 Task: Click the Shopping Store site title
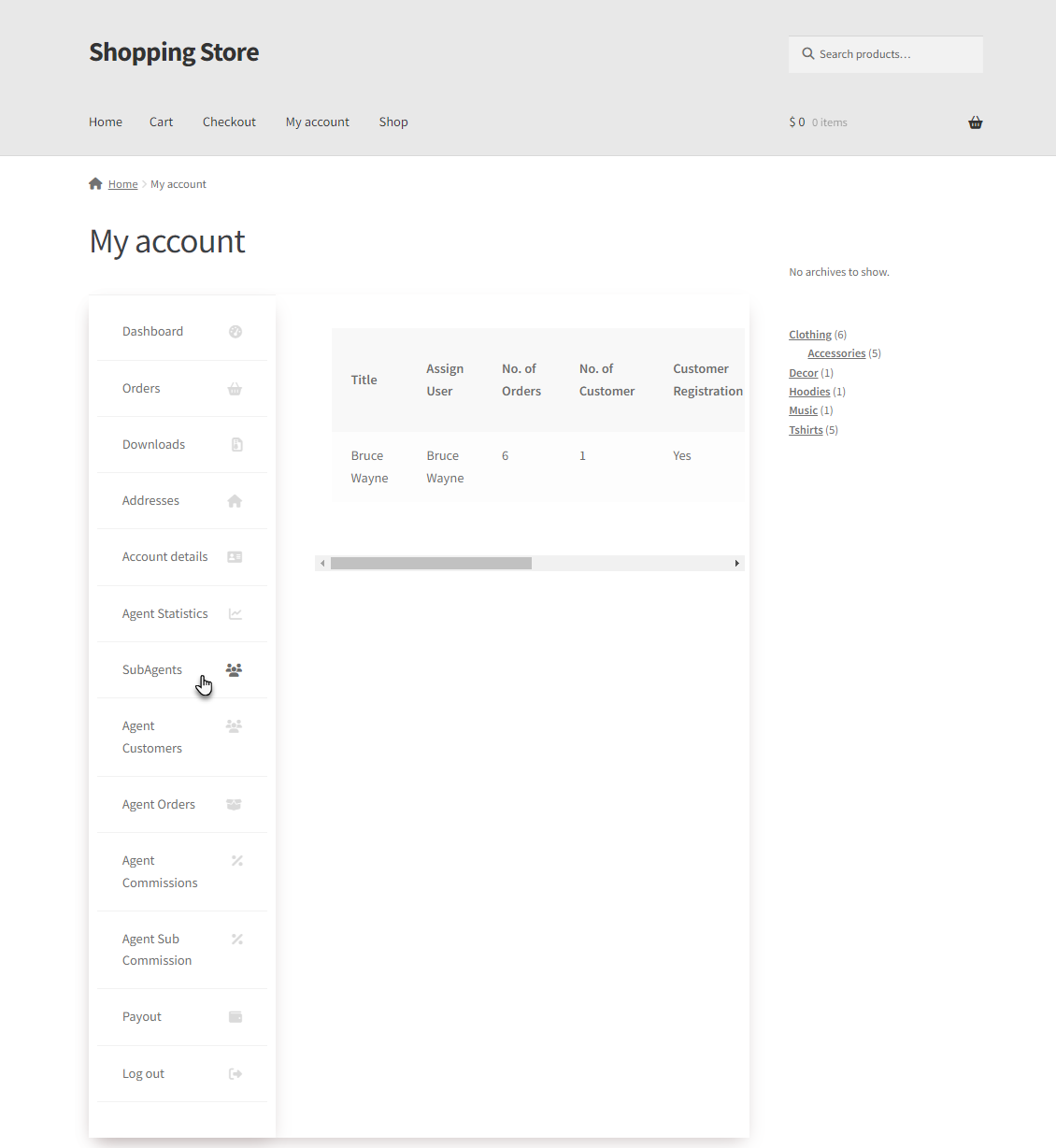174,52
